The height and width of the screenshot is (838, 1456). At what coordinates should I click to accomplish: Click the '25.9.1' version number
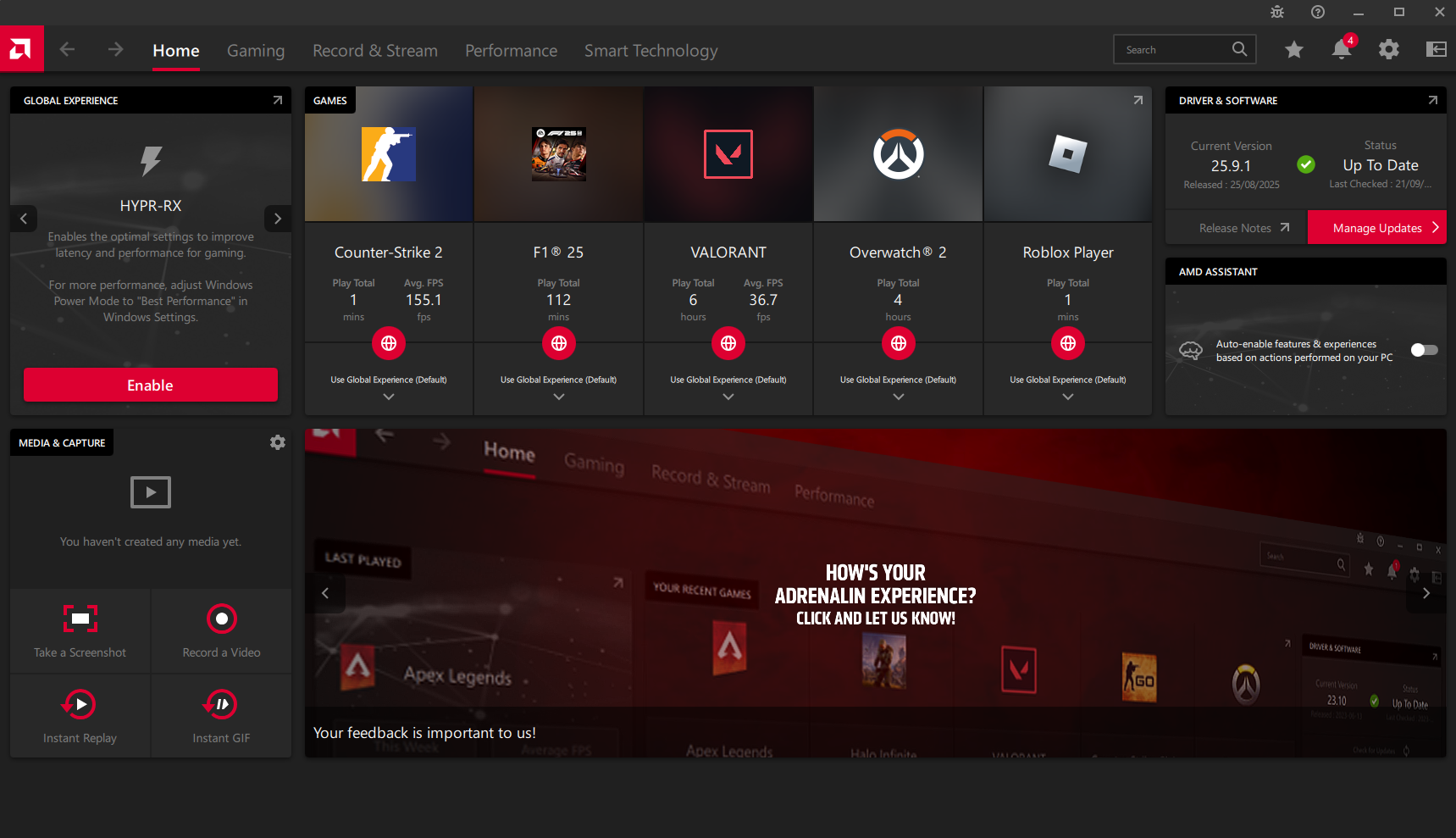point(1231,166)
